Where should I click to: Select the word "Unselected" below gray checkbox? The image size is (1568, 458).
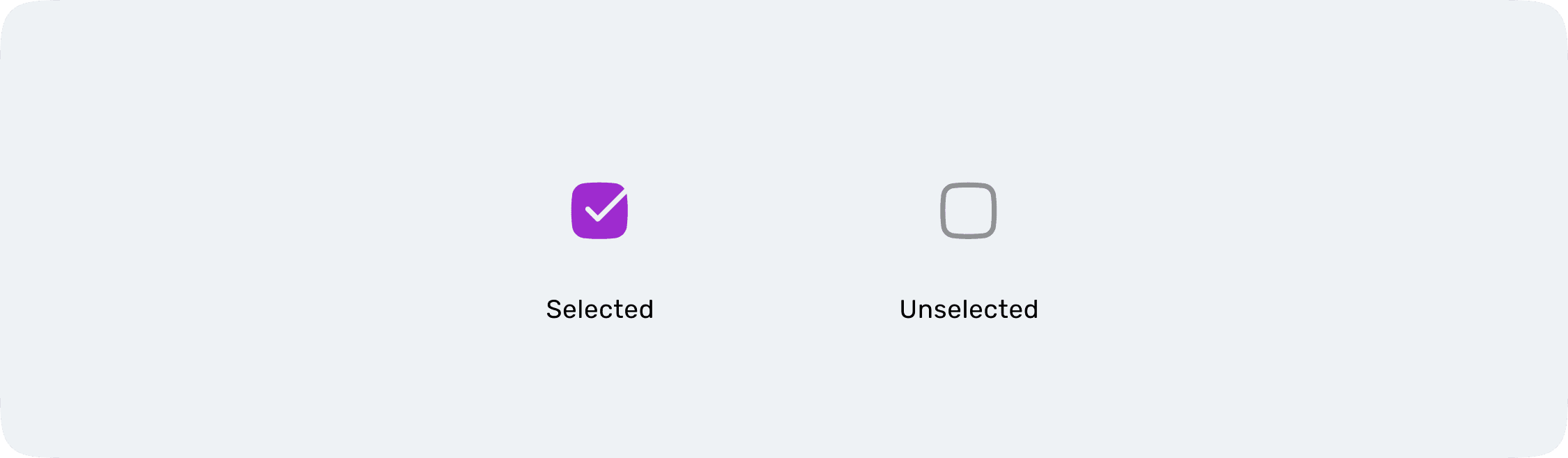pyautogui.click(x=969, y=309)
